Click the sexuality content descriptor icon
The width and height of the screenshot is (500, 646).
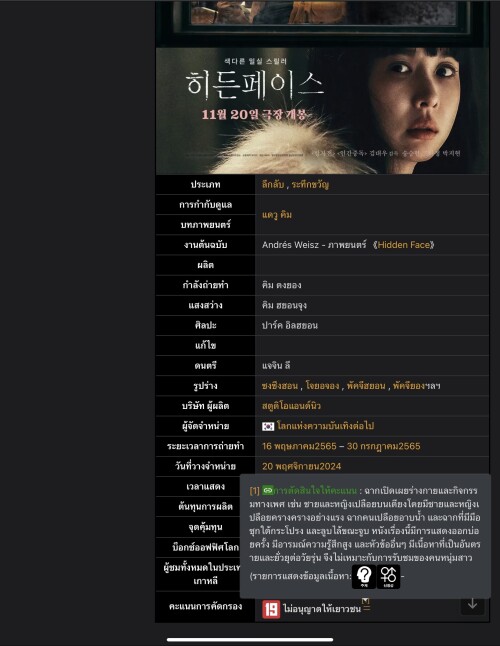point(388,576)
